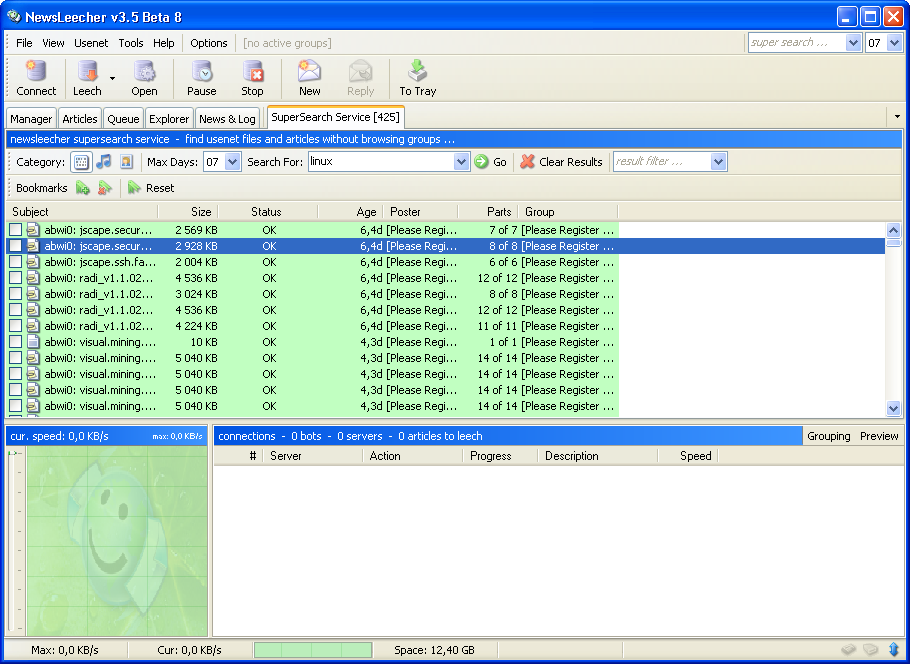Click the Leech toolbar icon
The width and height of the screenshot is (910, 664).
88,71
